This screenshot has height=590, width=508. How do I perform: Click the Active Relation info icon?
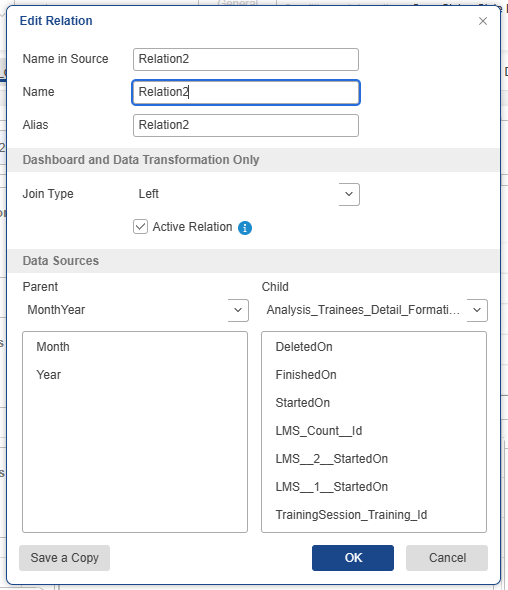pos(245,228)
